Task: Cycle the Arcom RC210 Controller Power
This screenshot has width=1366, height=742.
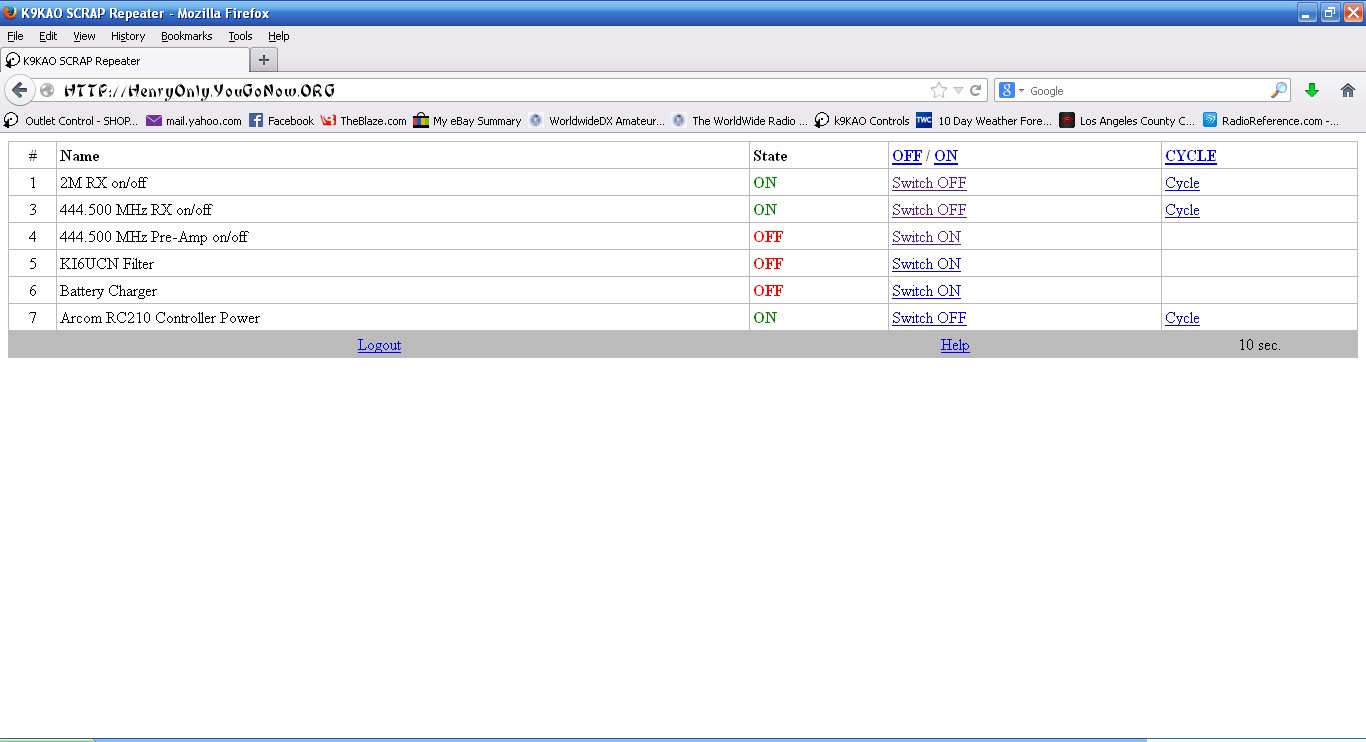Action: (1182, 318)
